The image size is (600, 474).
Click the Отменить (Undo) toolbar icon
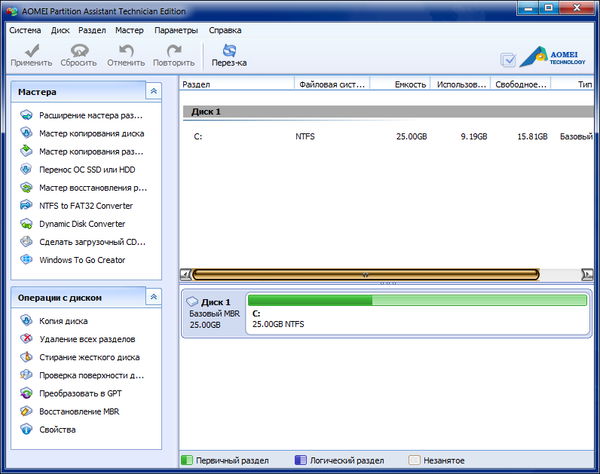(126, 54)
